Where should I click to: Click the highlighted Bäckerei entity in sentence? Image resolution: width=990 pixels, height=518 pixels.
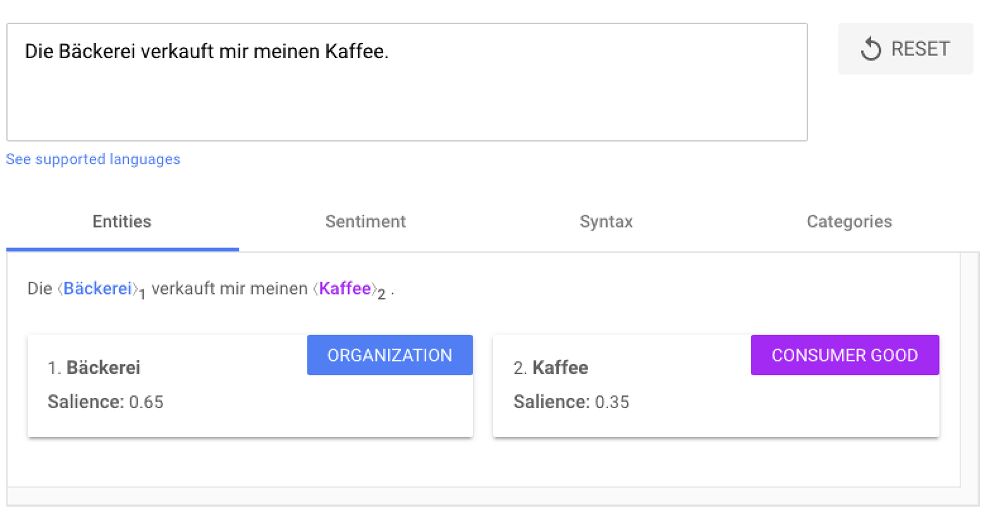[x=97, y=289]
